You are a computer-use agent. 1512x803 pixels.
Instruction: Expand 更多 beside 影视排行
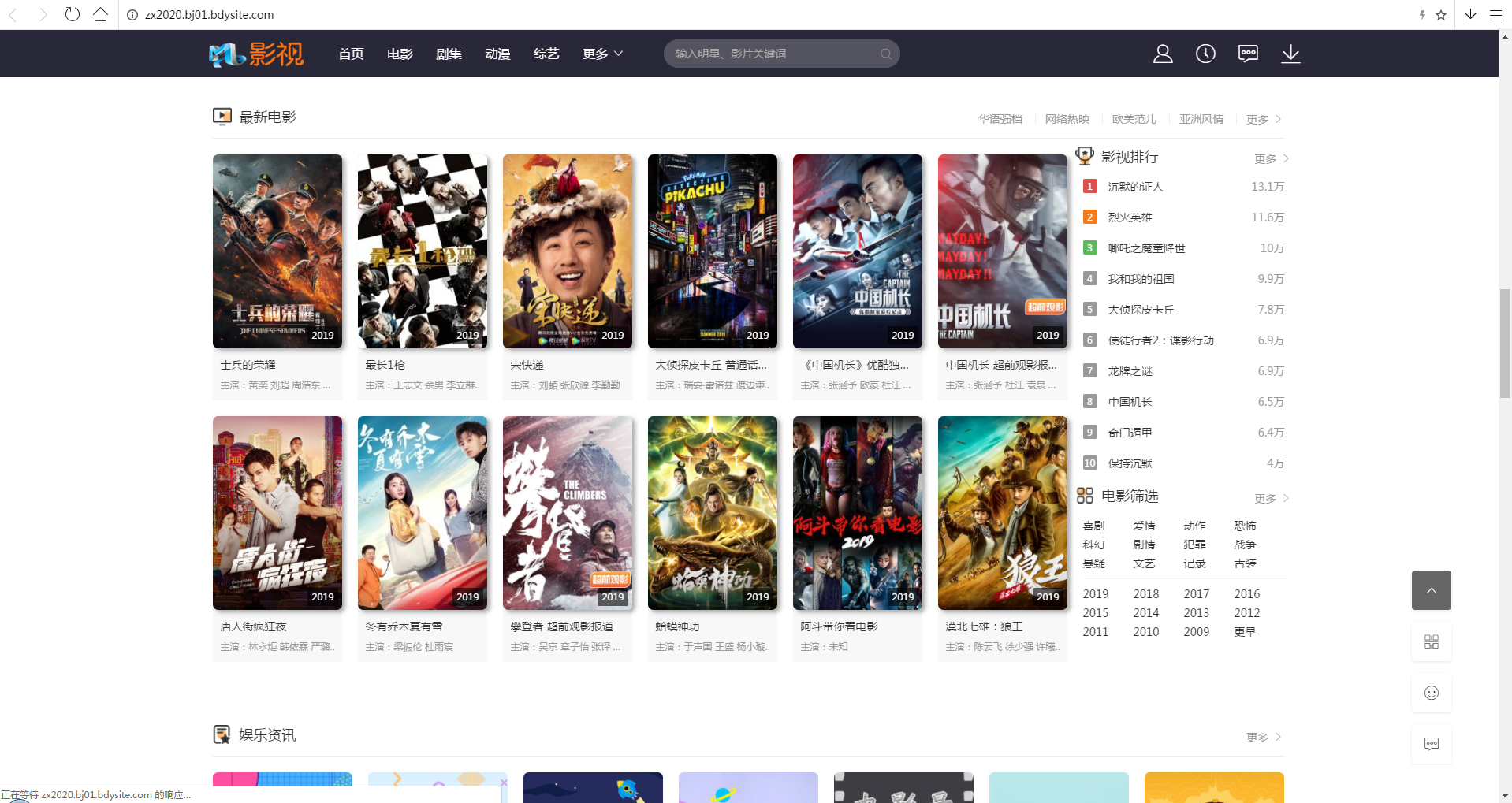tap(1271, 158)
